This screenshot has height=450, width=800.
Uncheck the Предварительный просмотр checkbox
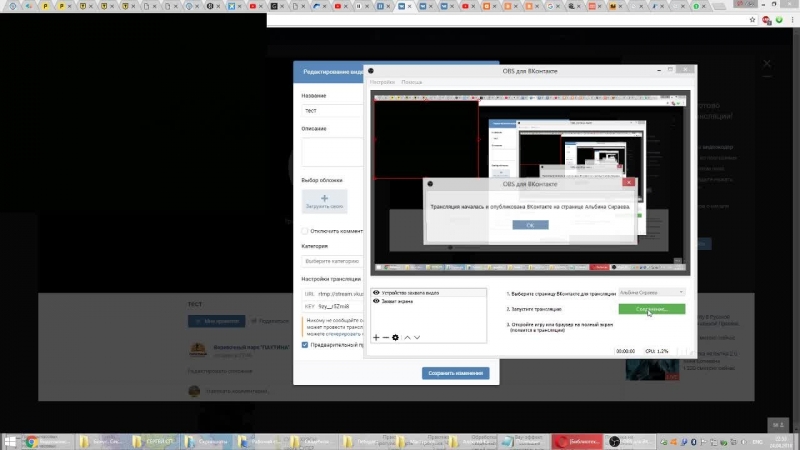(305, 345)
